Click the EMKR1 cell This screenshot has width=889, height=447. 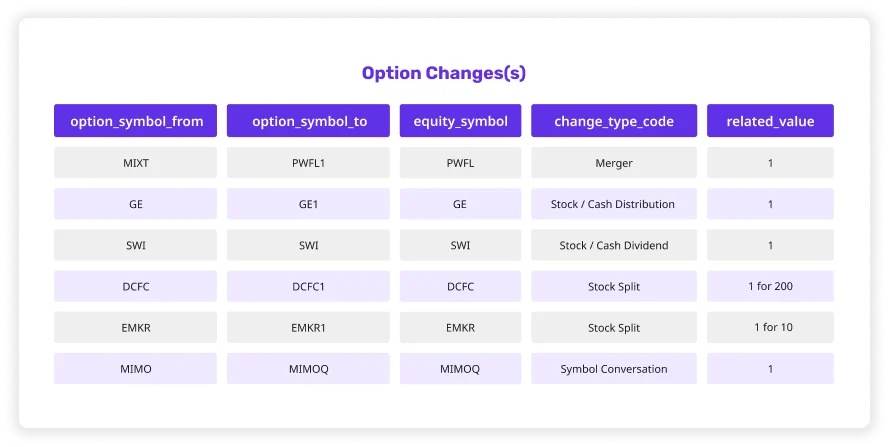308,327
